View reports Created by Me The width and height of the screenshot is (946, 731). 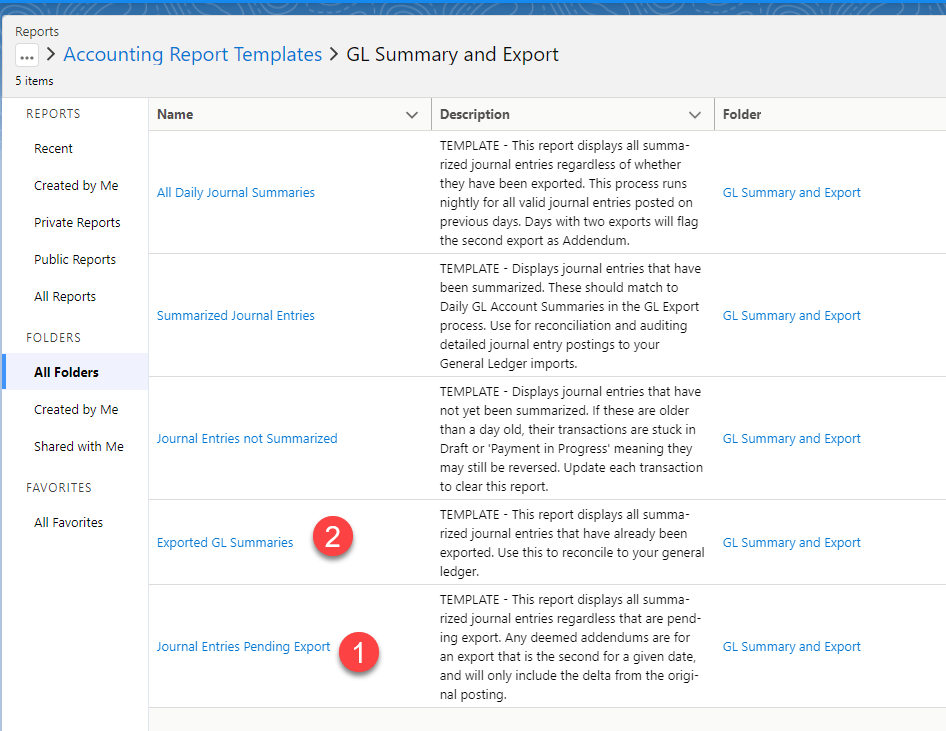click(x=76, y=185)
